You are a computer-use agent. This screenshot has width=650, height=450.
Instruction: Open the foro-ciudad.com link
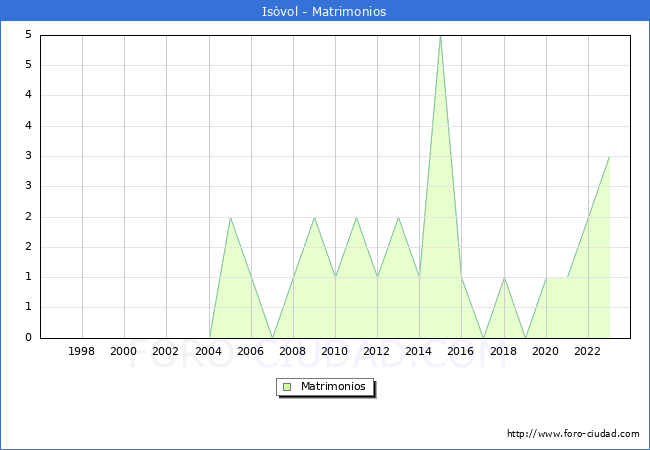tap(573, 434)
